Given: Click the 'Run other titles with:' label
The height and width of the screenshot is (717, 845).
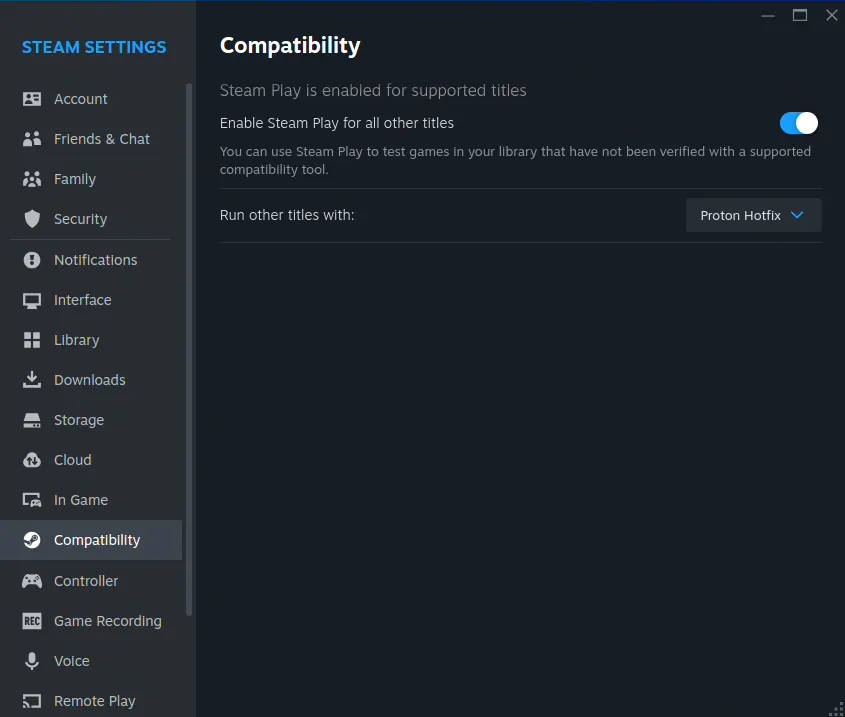Looking at the screenshot, I should tap(287, 215).
